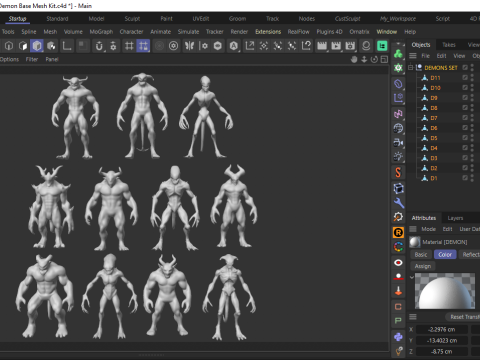Collapse the material preview chevron
480x360 pixels.
point(412,277)
